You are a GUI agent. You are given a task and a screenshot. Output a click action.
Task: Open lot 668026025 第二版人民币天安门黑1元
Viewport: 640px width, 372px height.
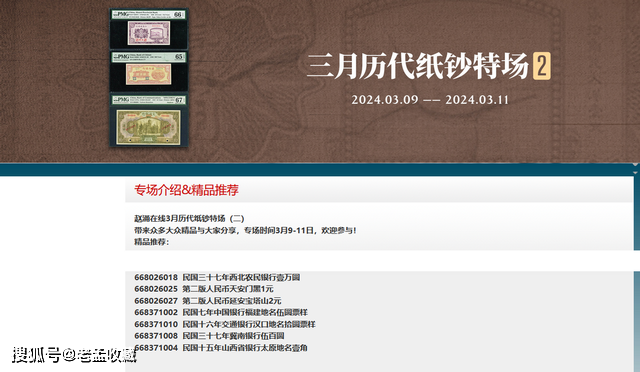pyautogui.click(x=204, y=289)
